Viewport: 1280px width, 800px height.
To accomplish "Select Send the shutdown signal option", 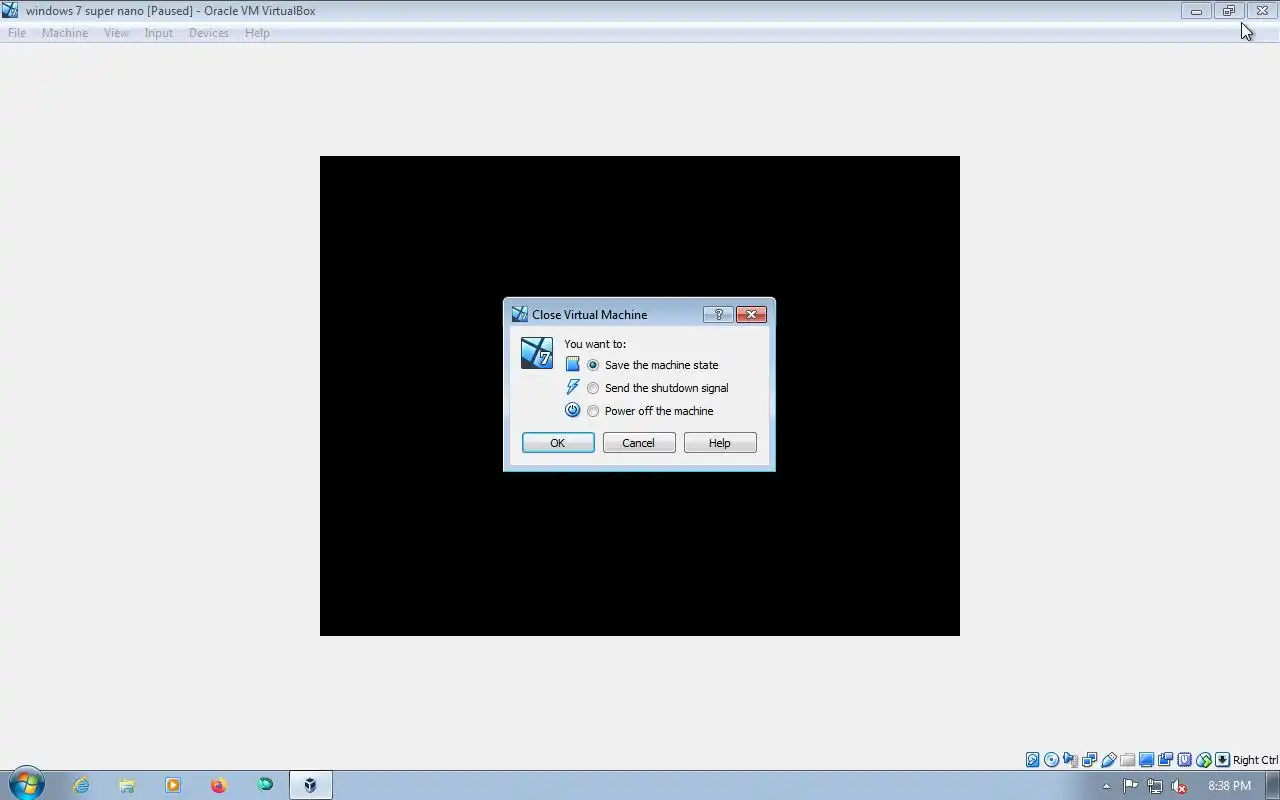I will [657, 388].
